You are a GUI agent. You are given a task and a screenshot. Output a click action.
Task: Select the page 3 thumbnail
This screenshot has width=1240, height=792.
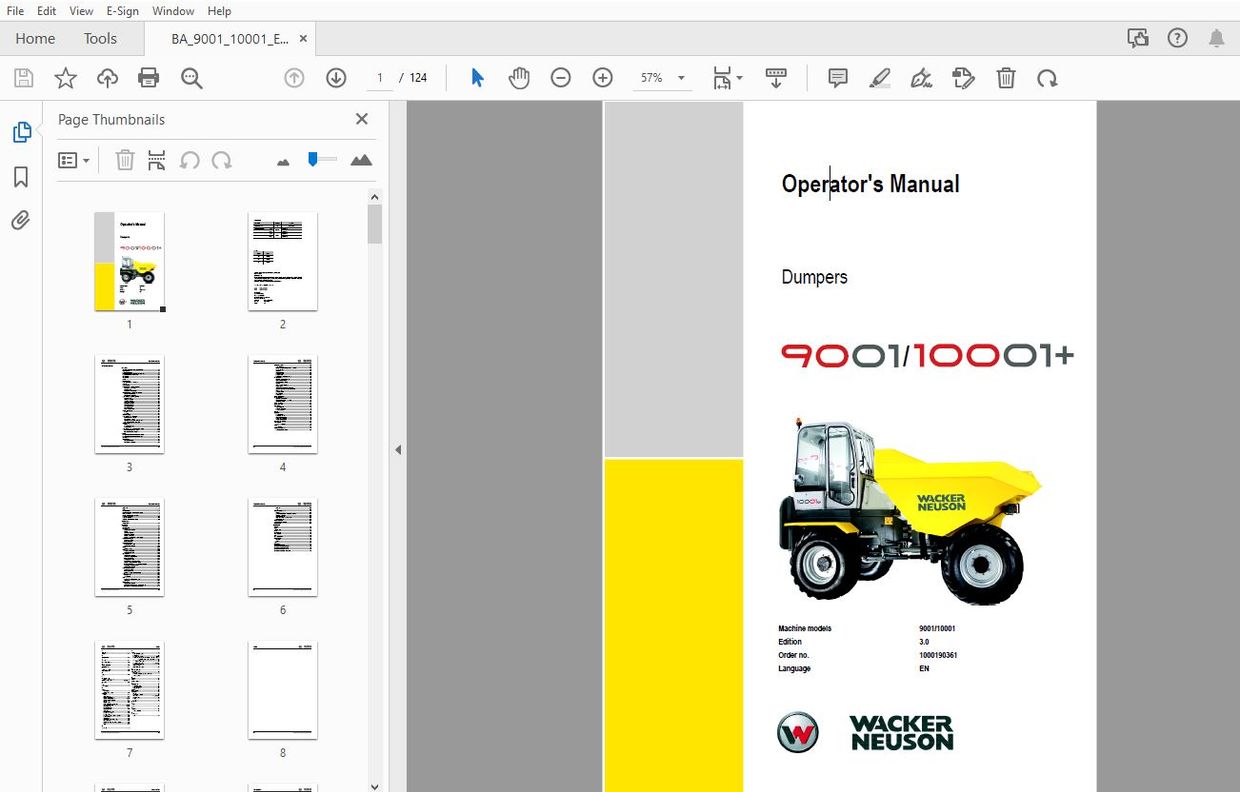click(x=129, y=404)
